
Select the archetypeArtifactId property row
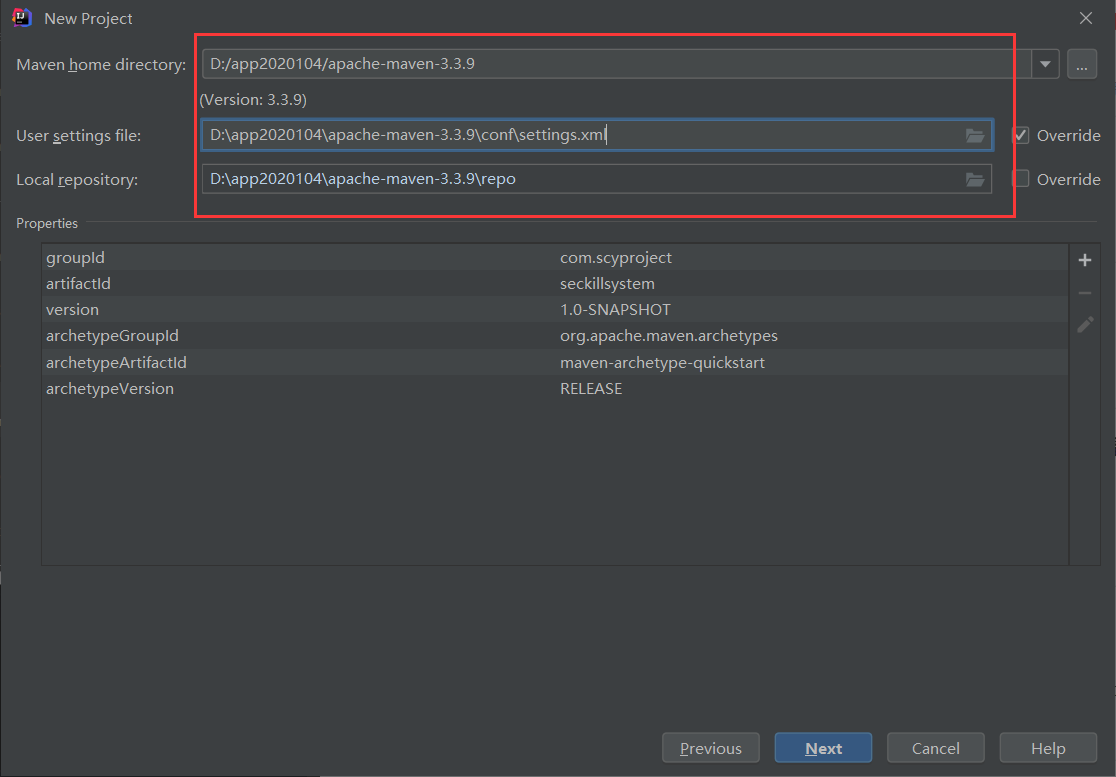pyautogui.click(x=555, y=362)
